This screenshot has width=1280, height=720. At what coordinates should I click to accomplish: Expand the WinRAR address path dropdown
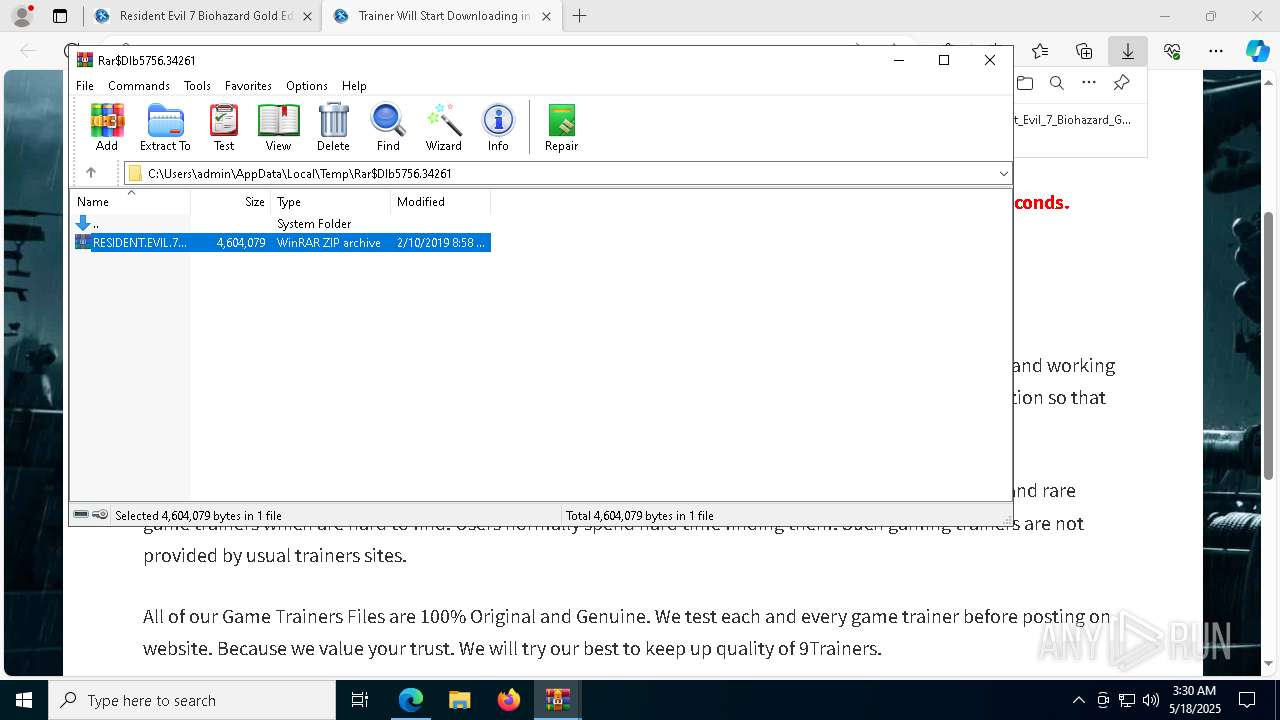[1003, 173]
